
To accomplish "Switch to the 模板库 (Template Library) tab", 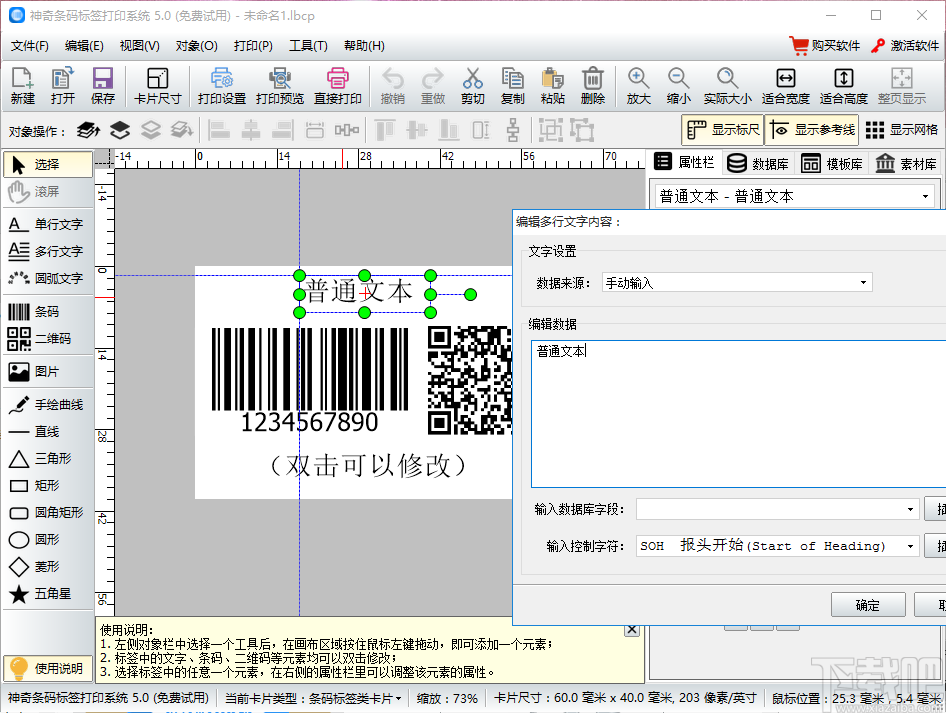I will [x=832, y=164].
